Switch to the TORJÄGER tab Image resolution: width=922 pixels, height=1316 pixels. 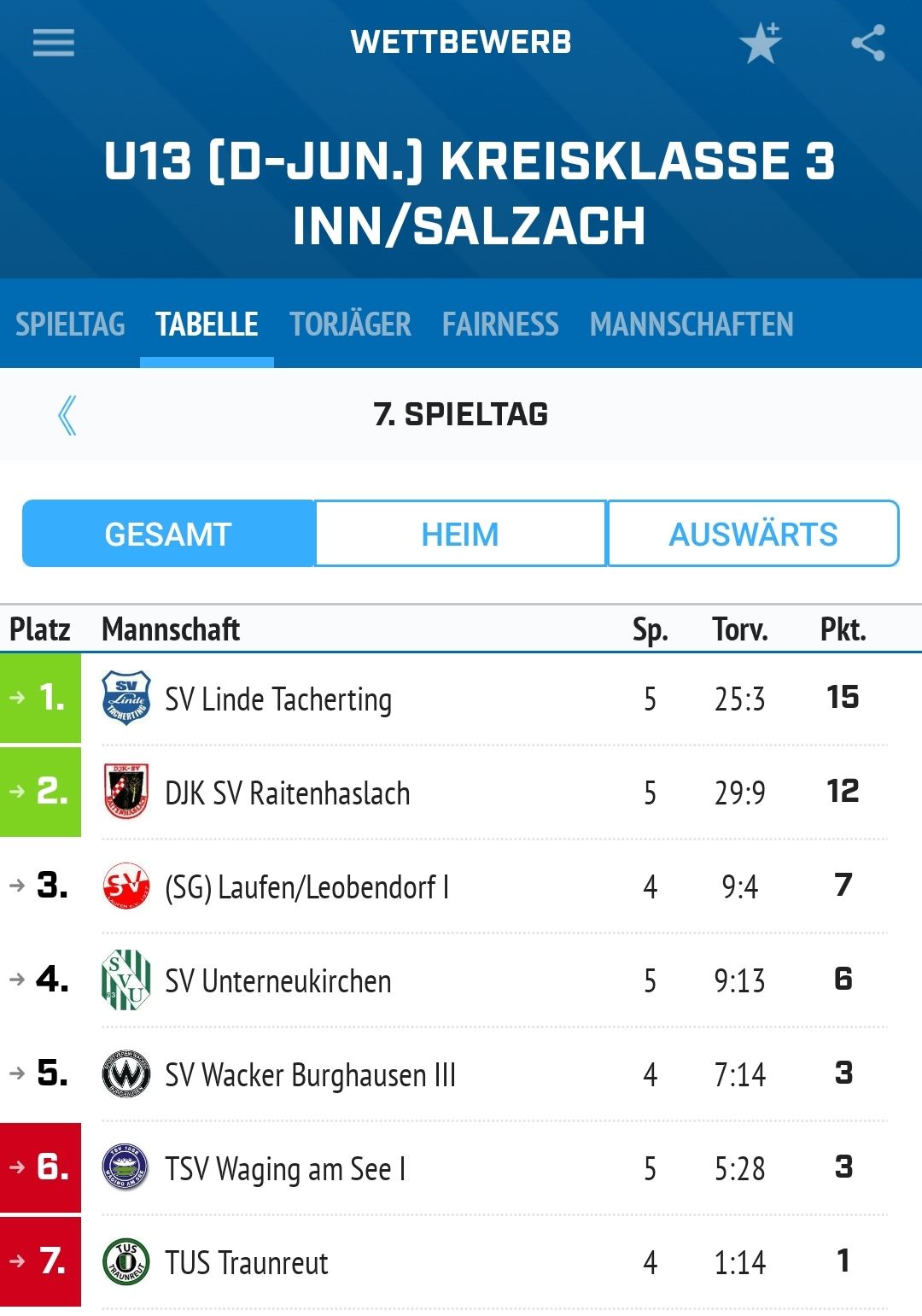[x=350, y=325]
